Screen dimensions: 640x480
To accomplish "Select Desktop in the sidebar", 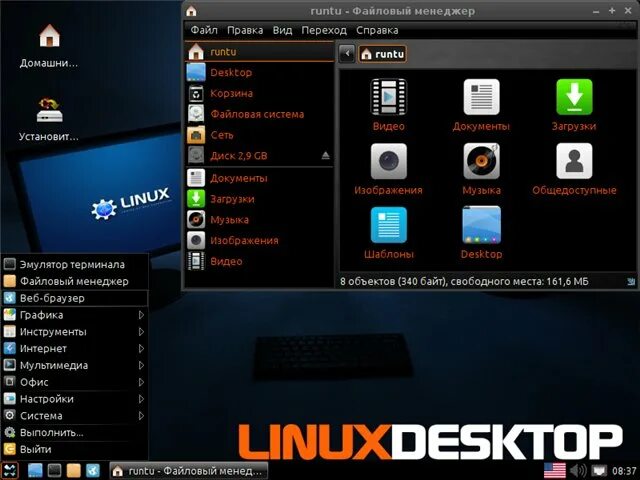I will click(260, 73).
